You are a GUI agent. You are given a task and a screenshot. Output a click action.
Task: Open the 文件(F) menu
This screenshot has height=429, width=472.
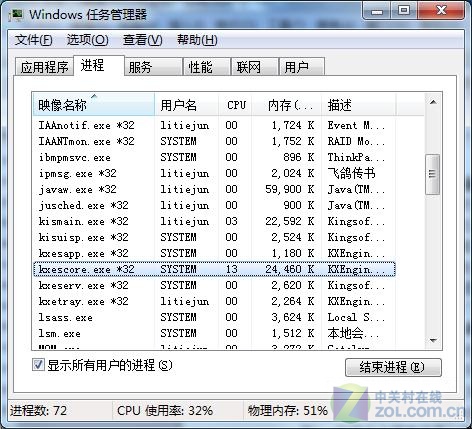point(33,40)
